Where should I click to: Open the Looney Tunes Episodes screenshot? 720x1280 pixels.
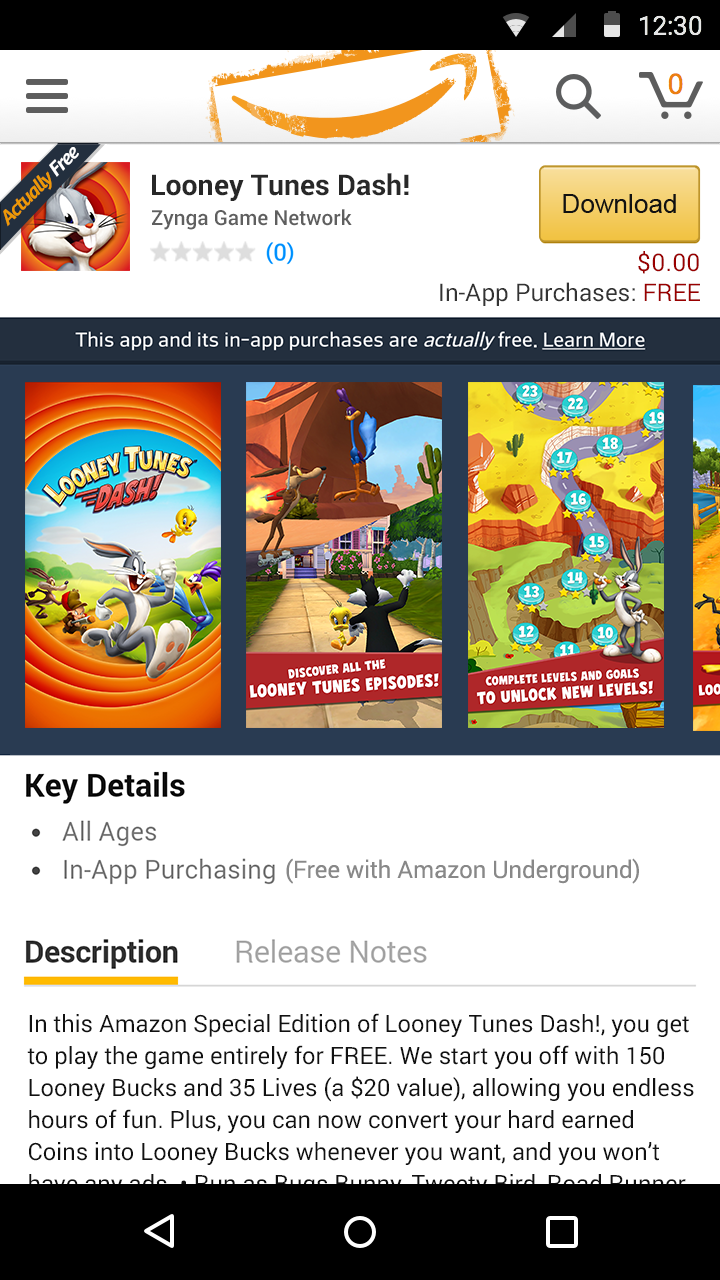coord(344,555)
